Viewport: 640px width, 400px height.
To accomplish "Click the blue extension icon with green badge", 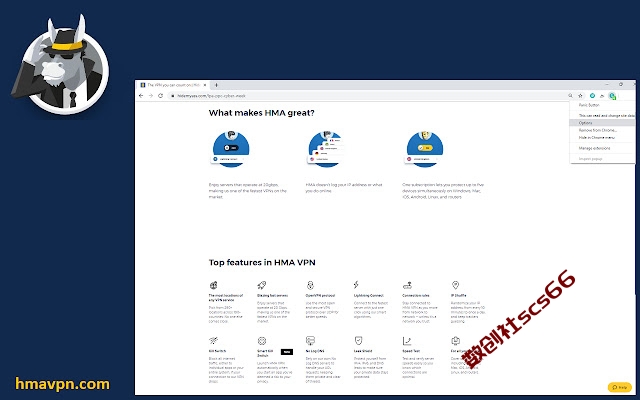I will pos(612,96).
